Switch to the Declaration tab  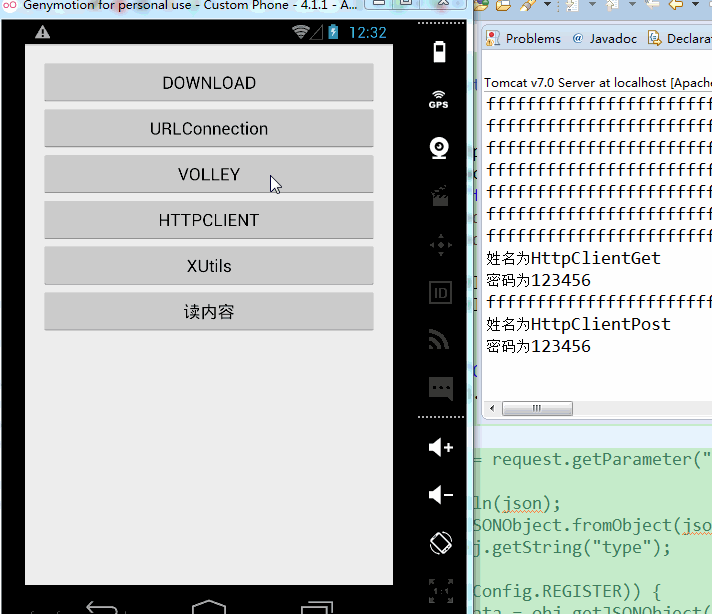679,39
